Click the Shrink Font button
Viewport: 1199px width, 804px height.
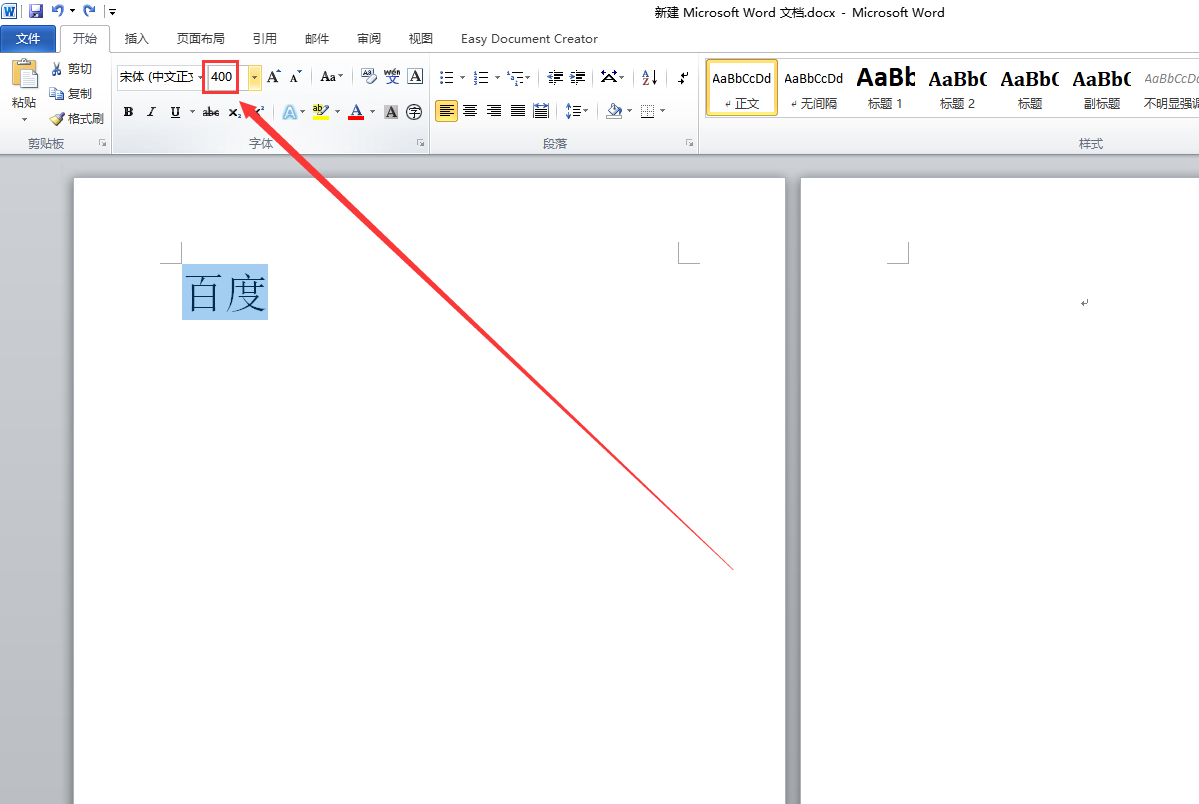click(295, 76)
